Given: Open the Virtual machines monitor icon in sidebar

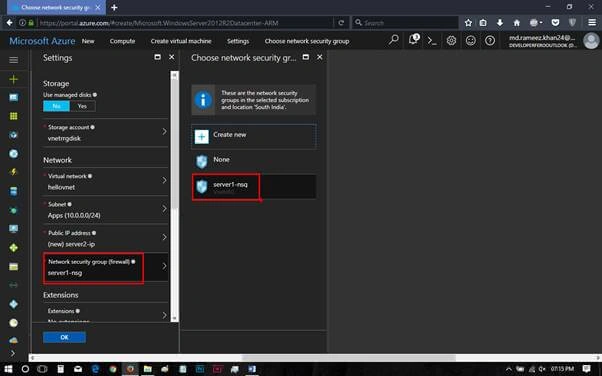Looking at the screenshot, I should pos(13,229).
